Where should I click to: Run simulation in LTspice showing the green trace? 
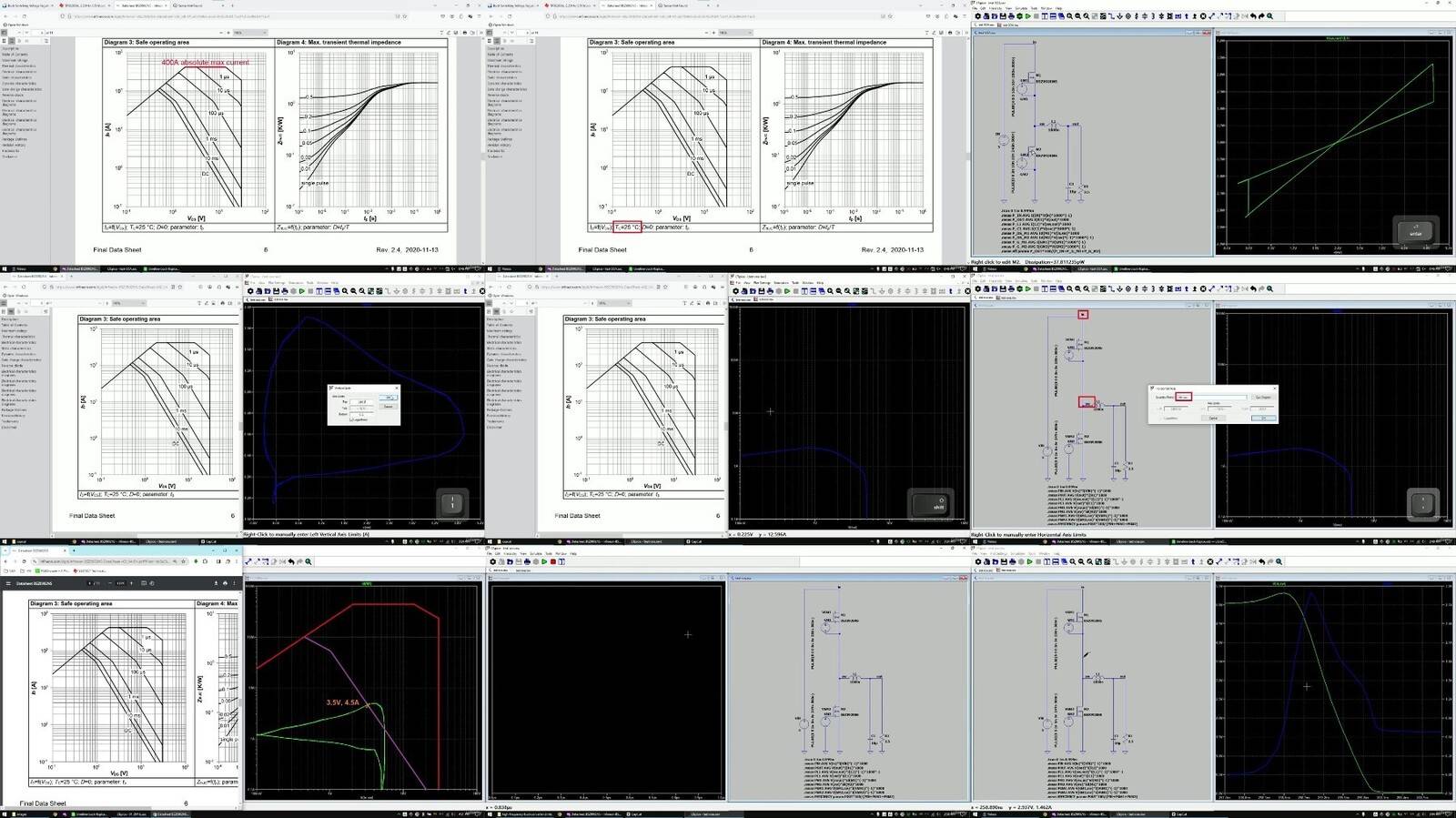(1028, 15)
